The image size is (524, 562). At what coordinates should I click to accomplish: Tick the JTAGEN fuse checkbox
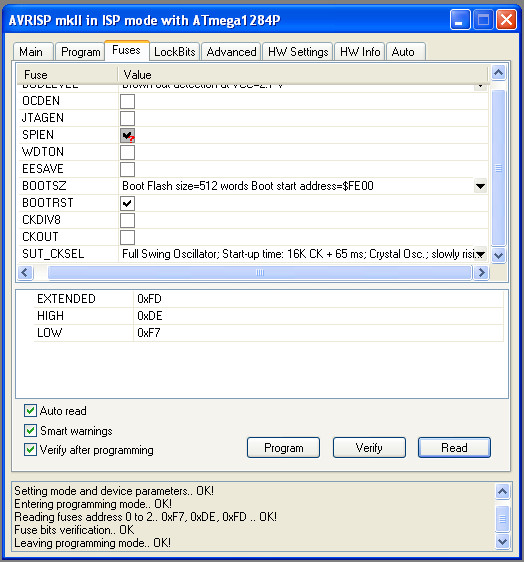[x=127, y=118]
